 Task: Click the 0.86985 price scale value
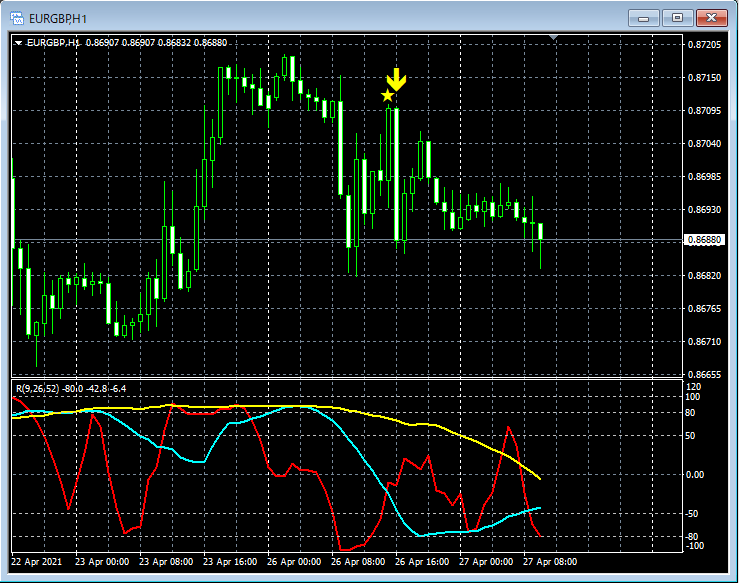[705, 177]
